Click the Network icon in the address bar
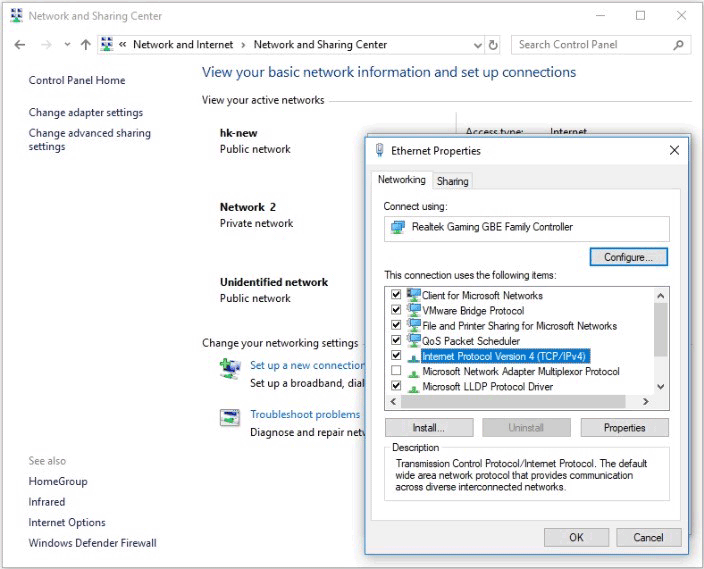Image resolution: width=704 pixels, height=569 pixels. pos(107,44)
